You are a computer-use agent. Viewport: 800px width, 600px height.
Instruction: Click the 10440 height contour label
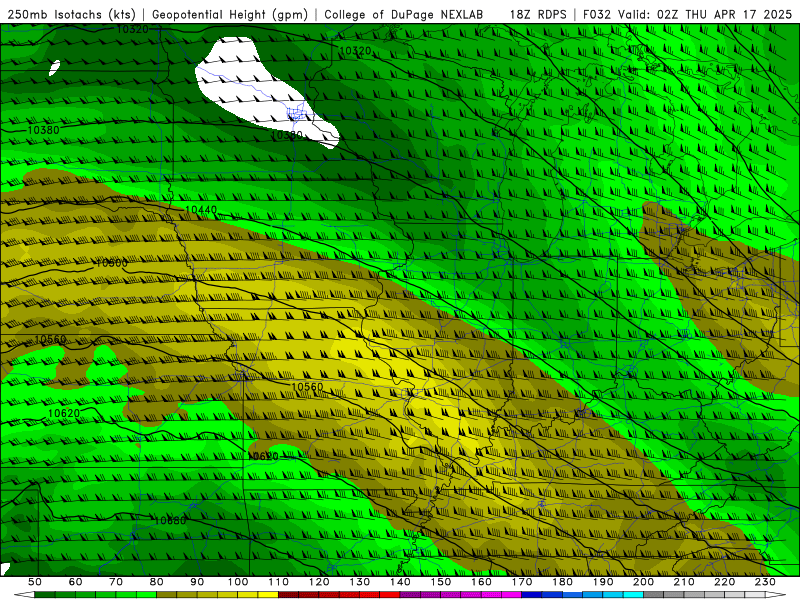[x=201, y=210]
